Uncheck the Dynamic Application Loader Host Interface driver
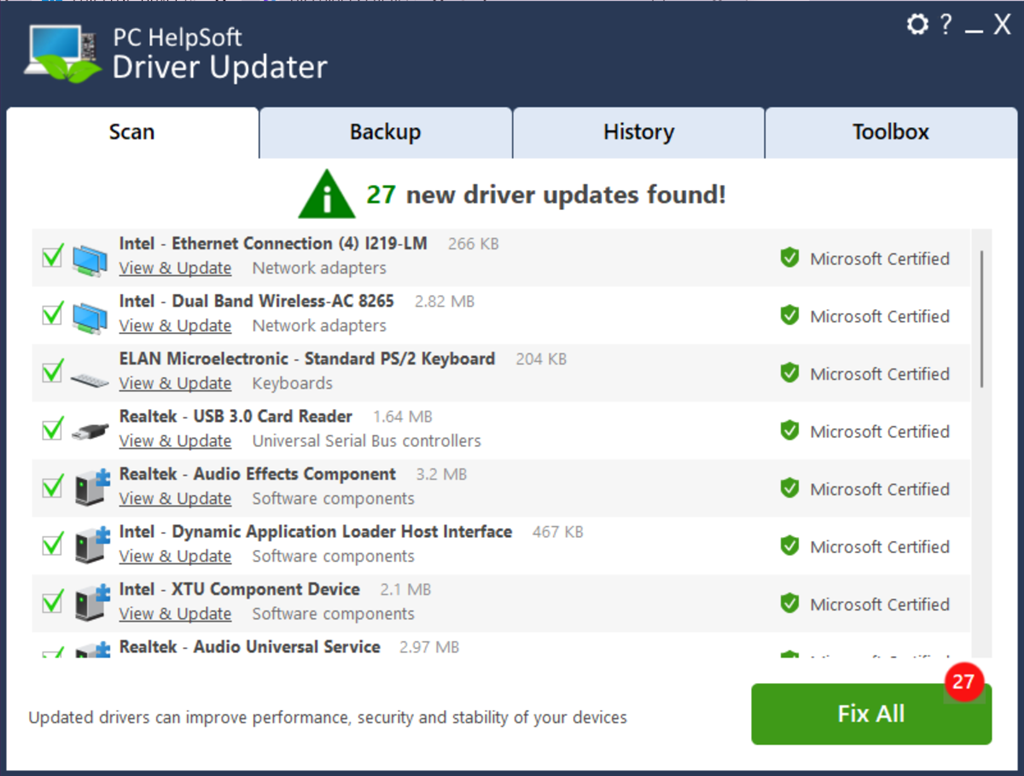1024x776 pixels. pyautogui.click(x=53, y=544)
